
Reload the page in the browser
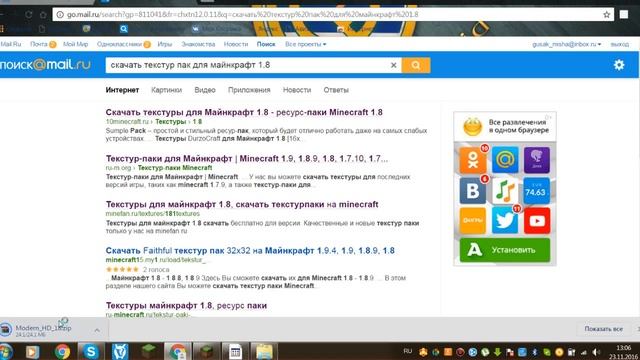pyautogui.click(x=29, y=15)
